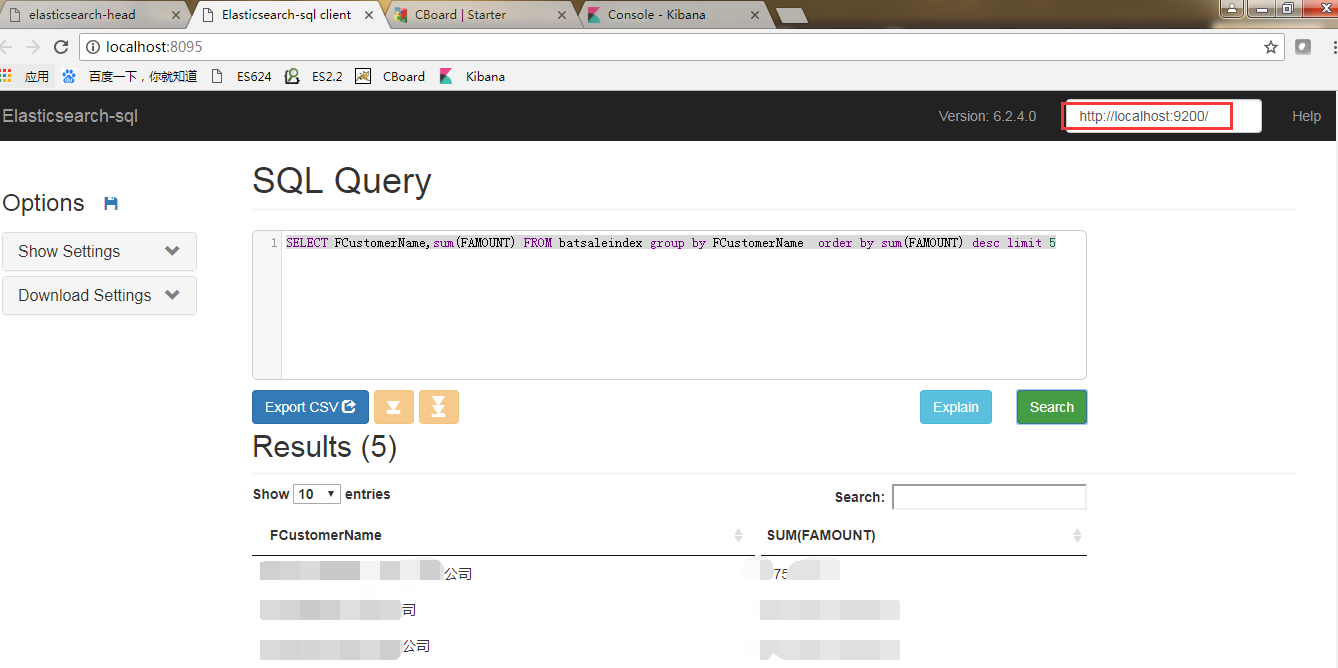1338x668 pixels.
Task: Focus the results Search filter box
Action: click(989, 496)
